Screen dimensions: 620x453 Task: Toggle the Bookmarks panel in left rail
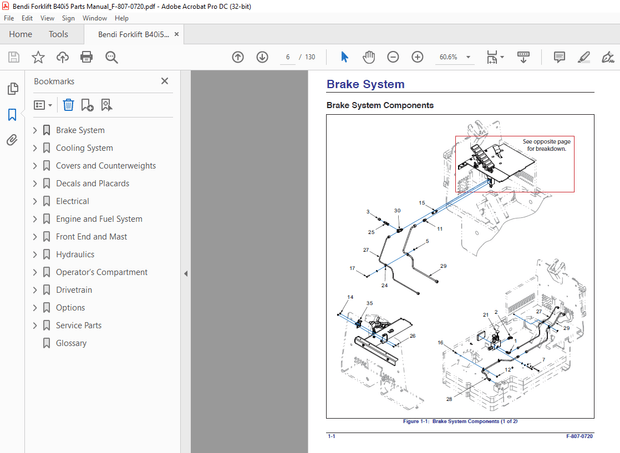[x=12, y=114]
